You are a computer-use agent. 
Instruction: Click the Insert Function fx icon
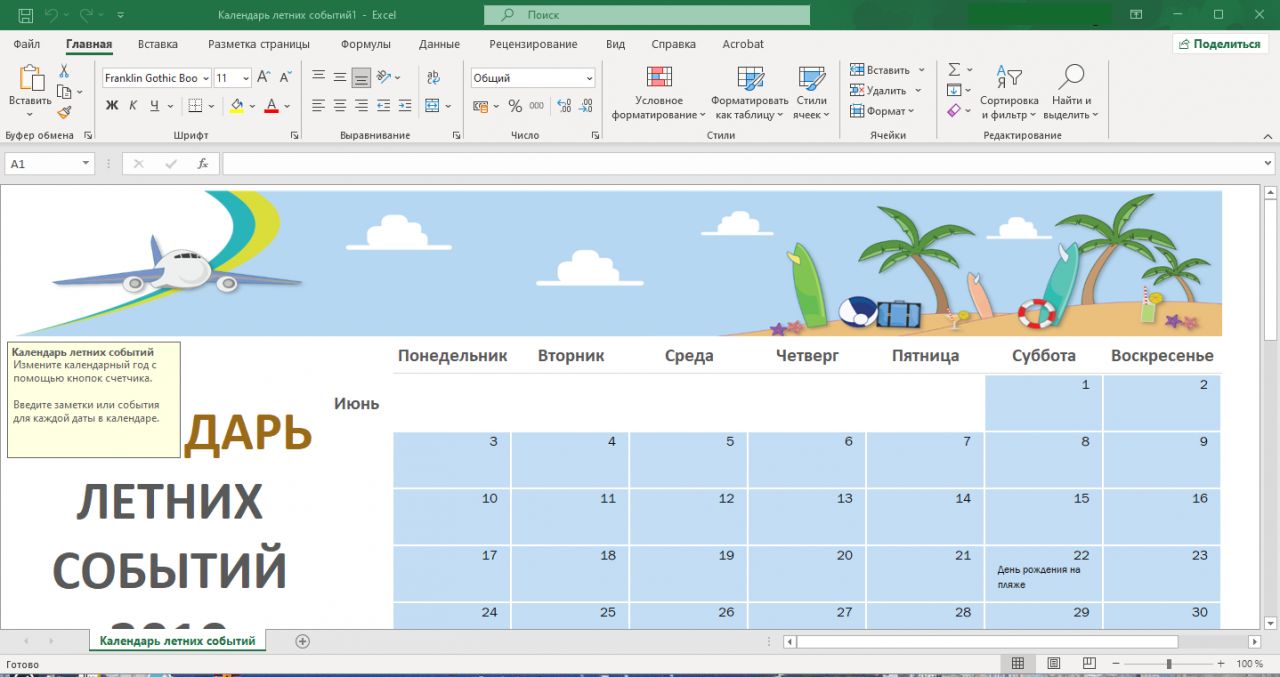tap(203, 164)
